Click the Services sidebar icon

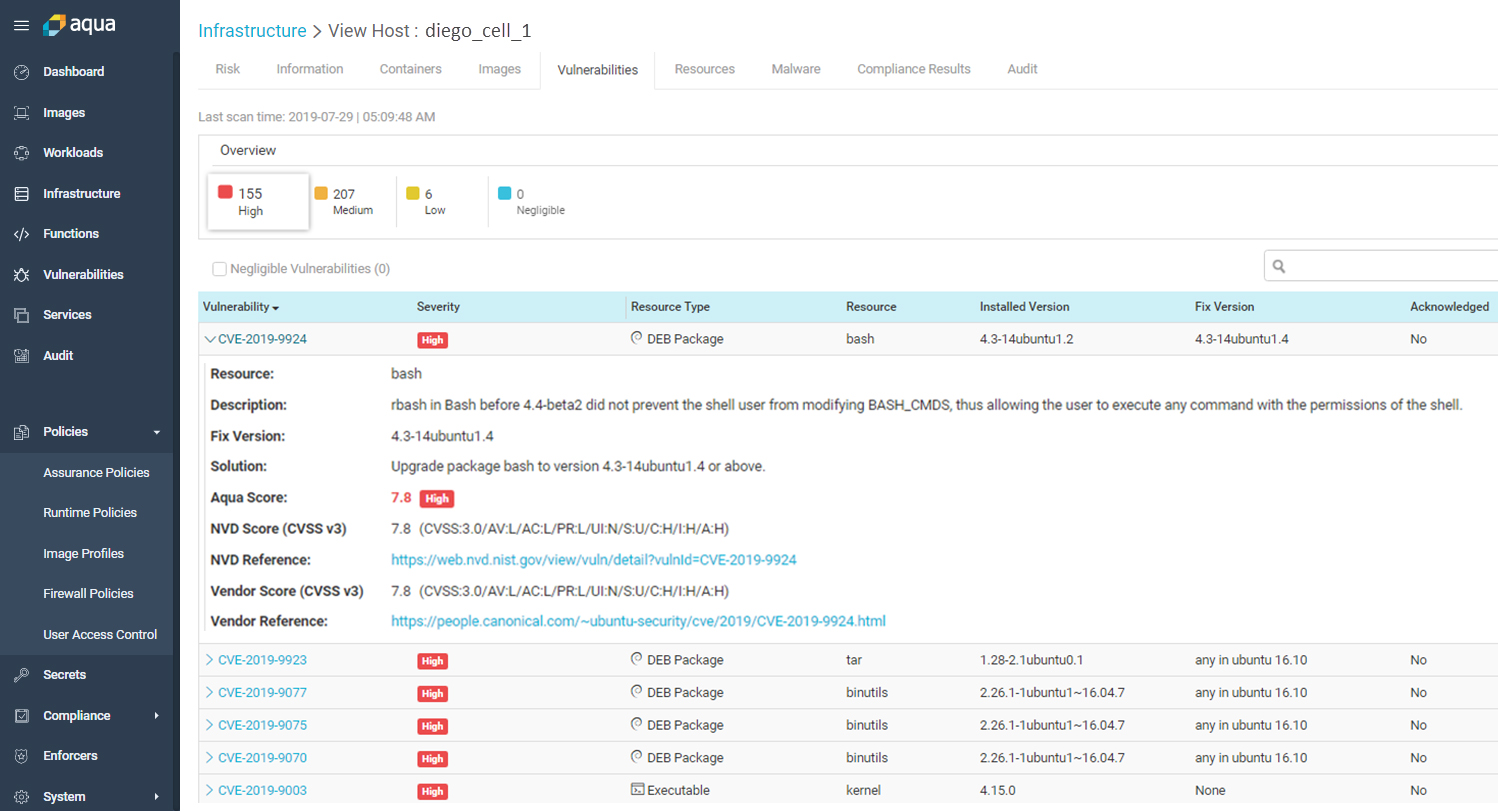[21, 315]
